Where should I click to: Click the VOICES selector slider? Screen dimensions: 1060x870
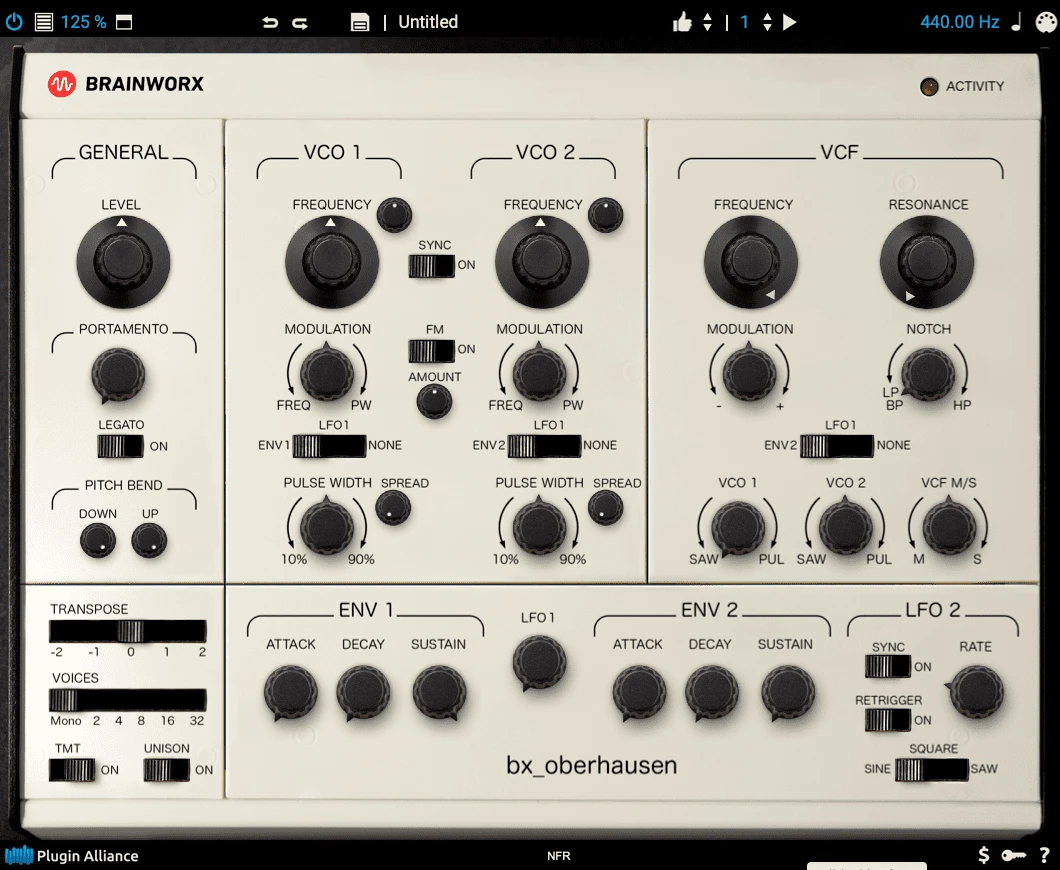tap(128, 700)
